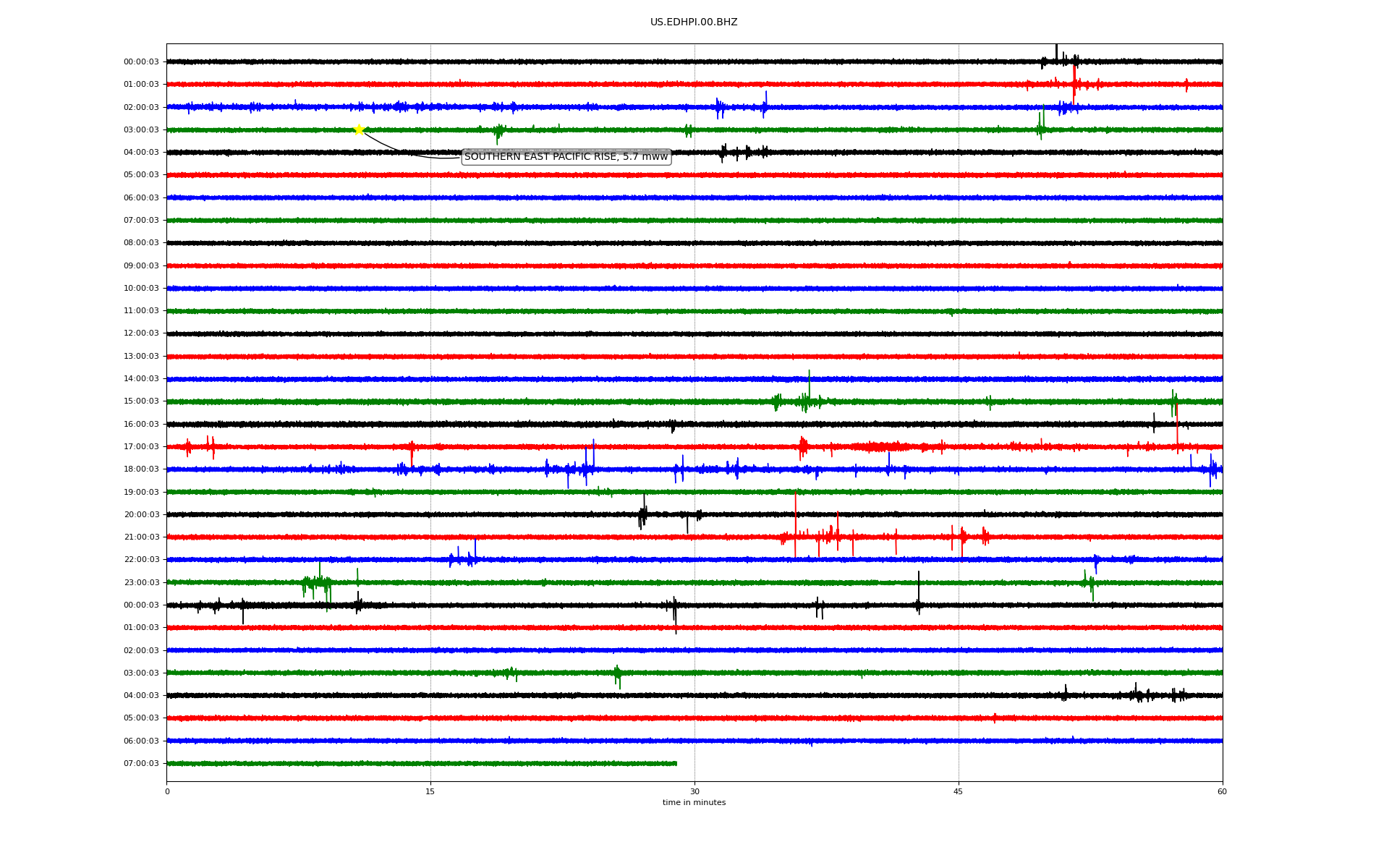The image size is (1389, 868).
Task: Click the yellow star earthquake marker
Action: tap(359, 129)
